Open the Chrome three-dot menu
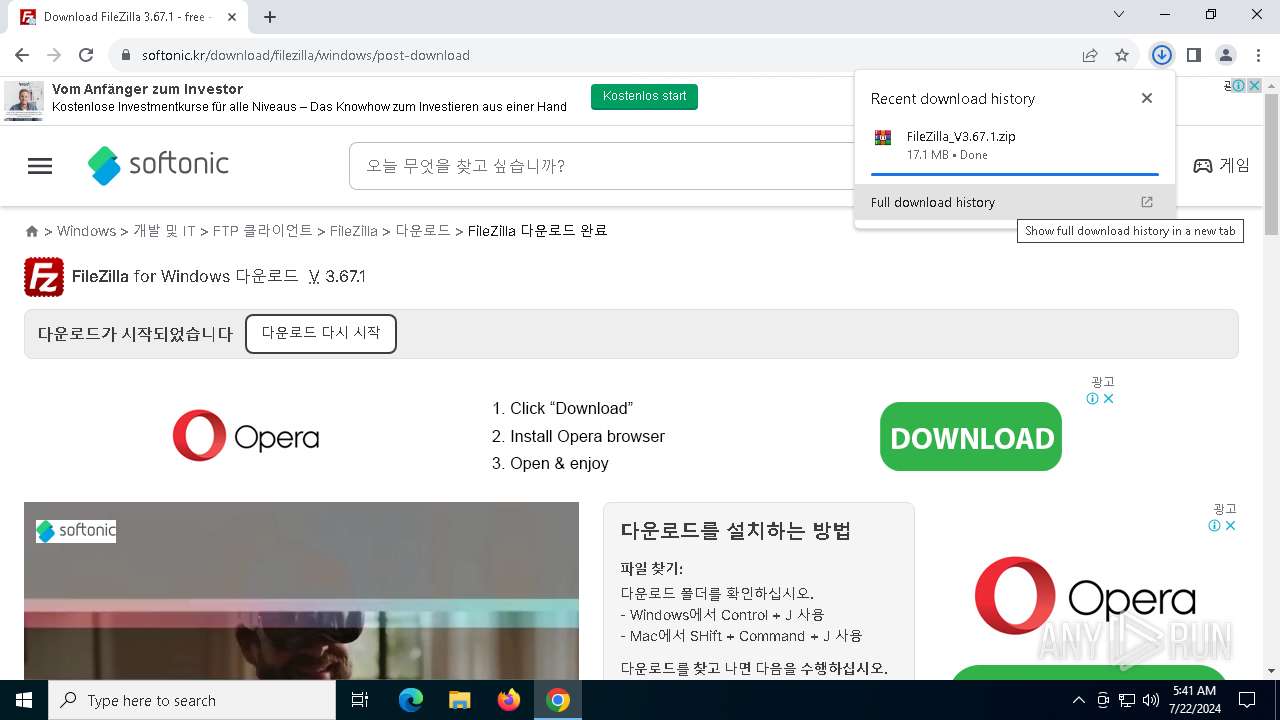Image resolution: width=1280 pixels, height=720 pixels. [1258, 55]
